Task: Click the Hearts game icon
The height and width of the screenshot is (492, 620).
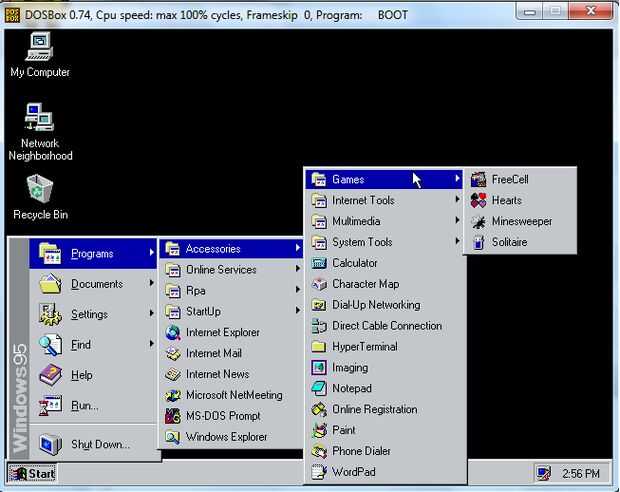Action: tap(478, 201)
